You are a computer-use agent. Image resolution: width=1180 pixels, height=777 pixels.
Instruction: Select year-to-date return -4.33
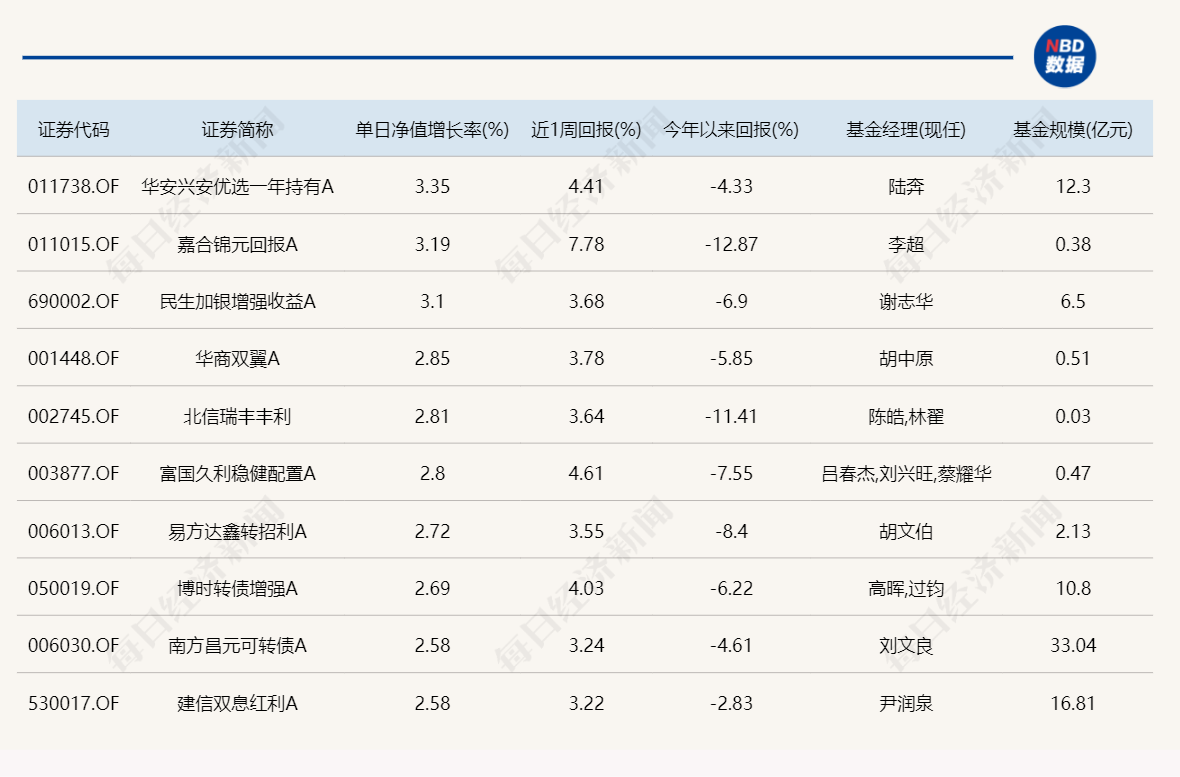click(731, 186)
